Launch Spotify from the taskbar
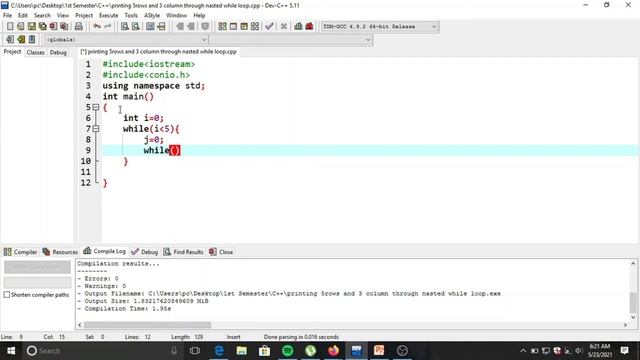Image resolution: width=640 pixels, height=360 pixels. [288, 351]
